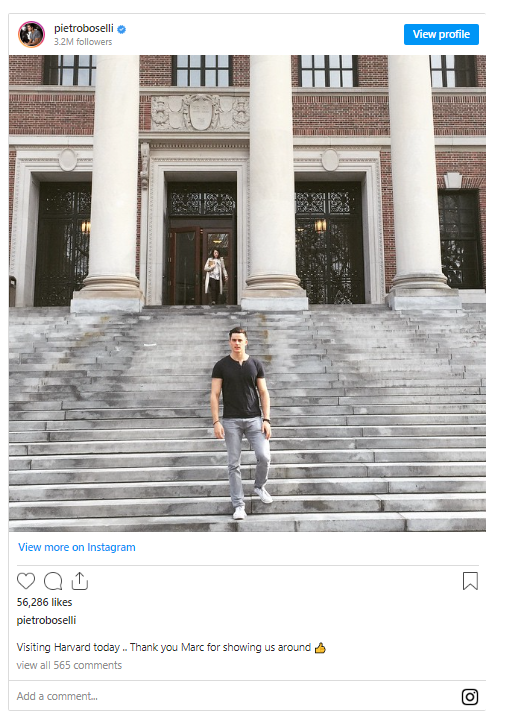The width and height of the screenshot is (511, 721).
Task: Select the pietroboselli username above the caption
Action: coord(46,620)
